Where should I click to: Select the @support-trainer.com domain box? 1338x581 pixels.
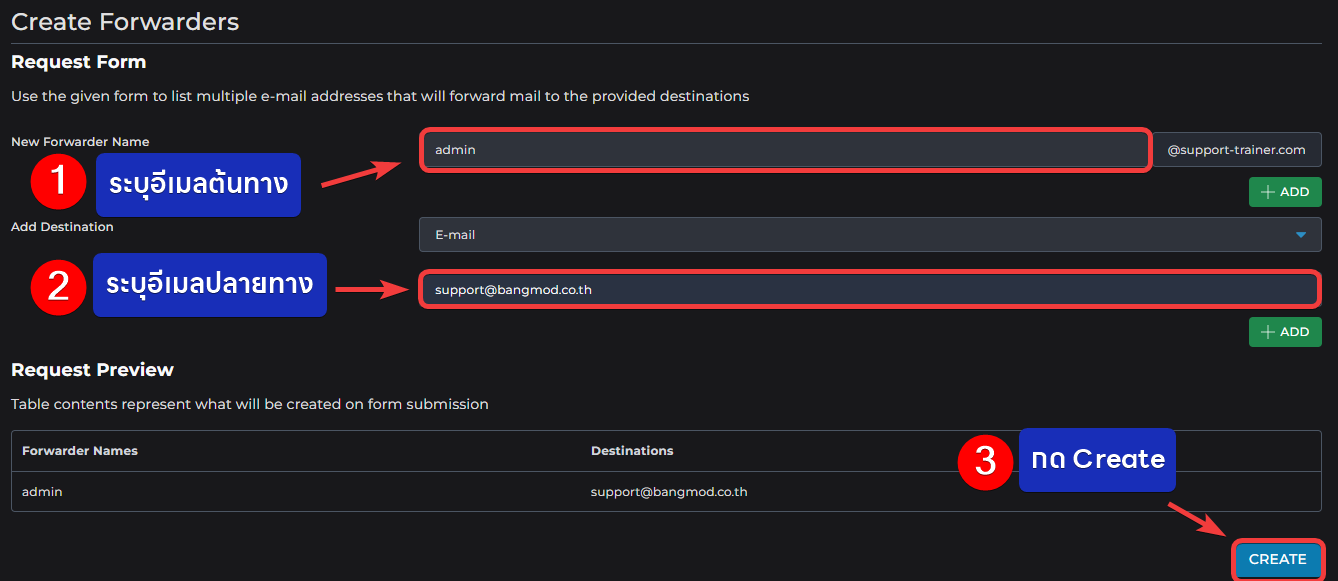1237,150
